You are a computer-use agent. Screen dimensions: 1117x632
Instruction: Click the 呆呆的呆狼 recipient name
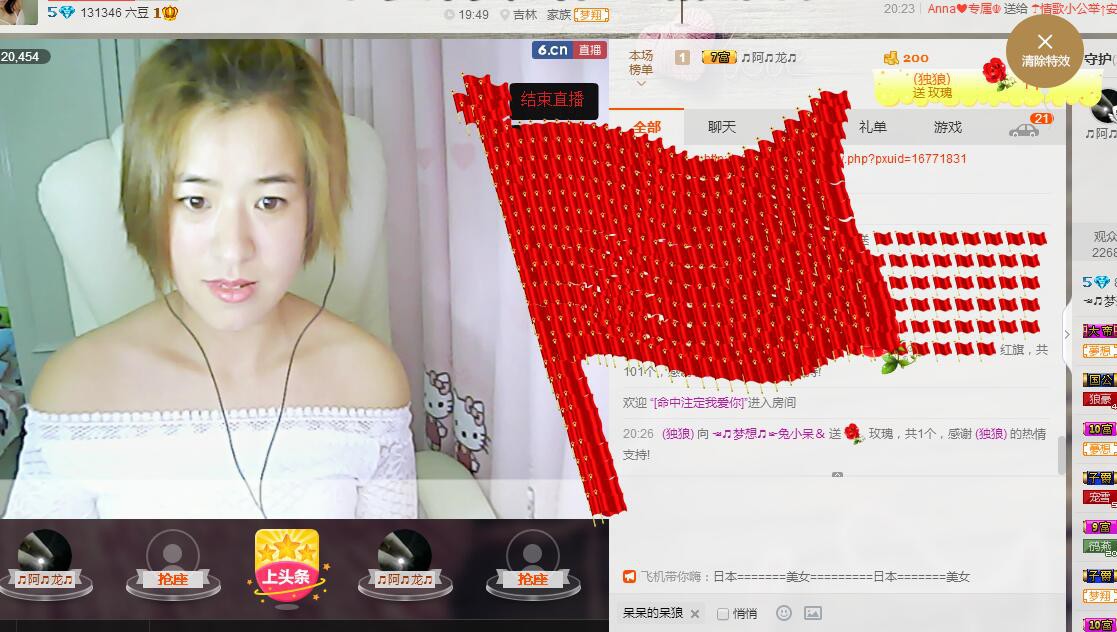[653, 613]
